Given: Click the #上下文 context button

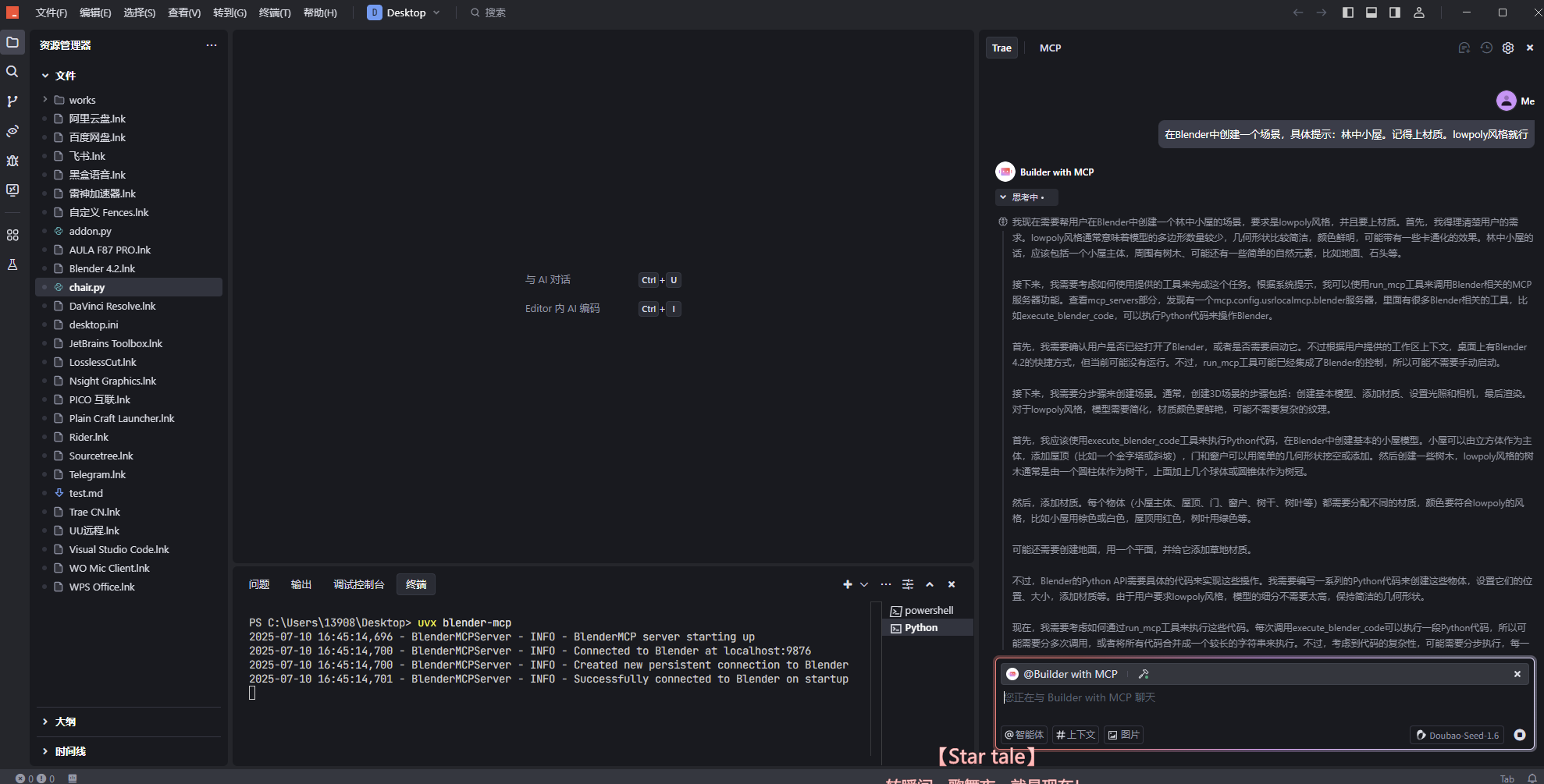Looking at the screenshot, I should click(1076, 735).
